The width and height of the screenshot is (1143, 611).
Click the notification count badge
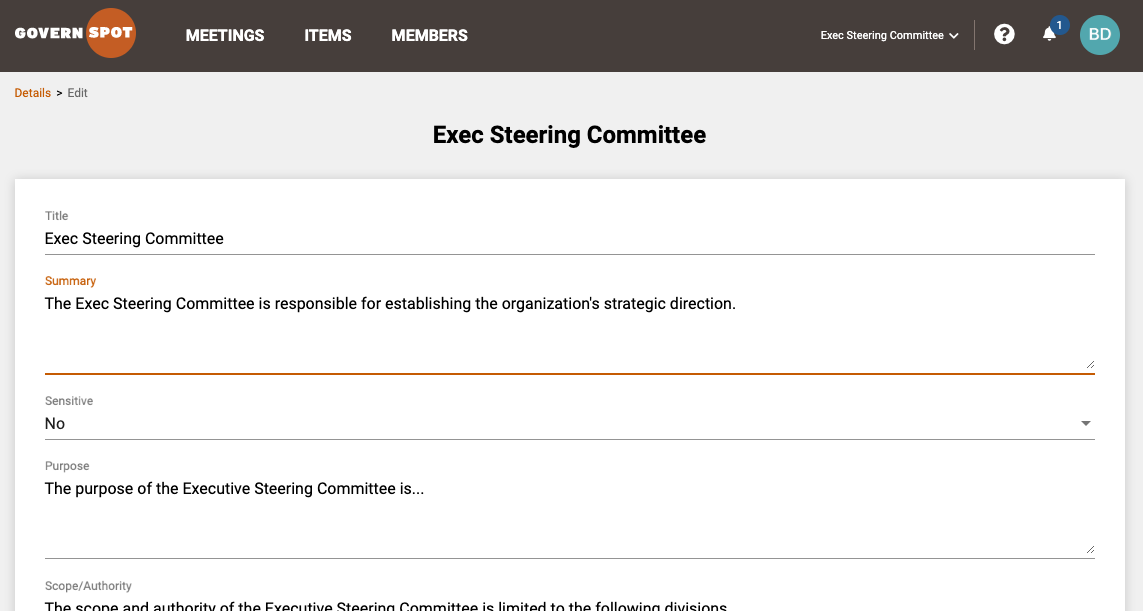[1059, 25]
